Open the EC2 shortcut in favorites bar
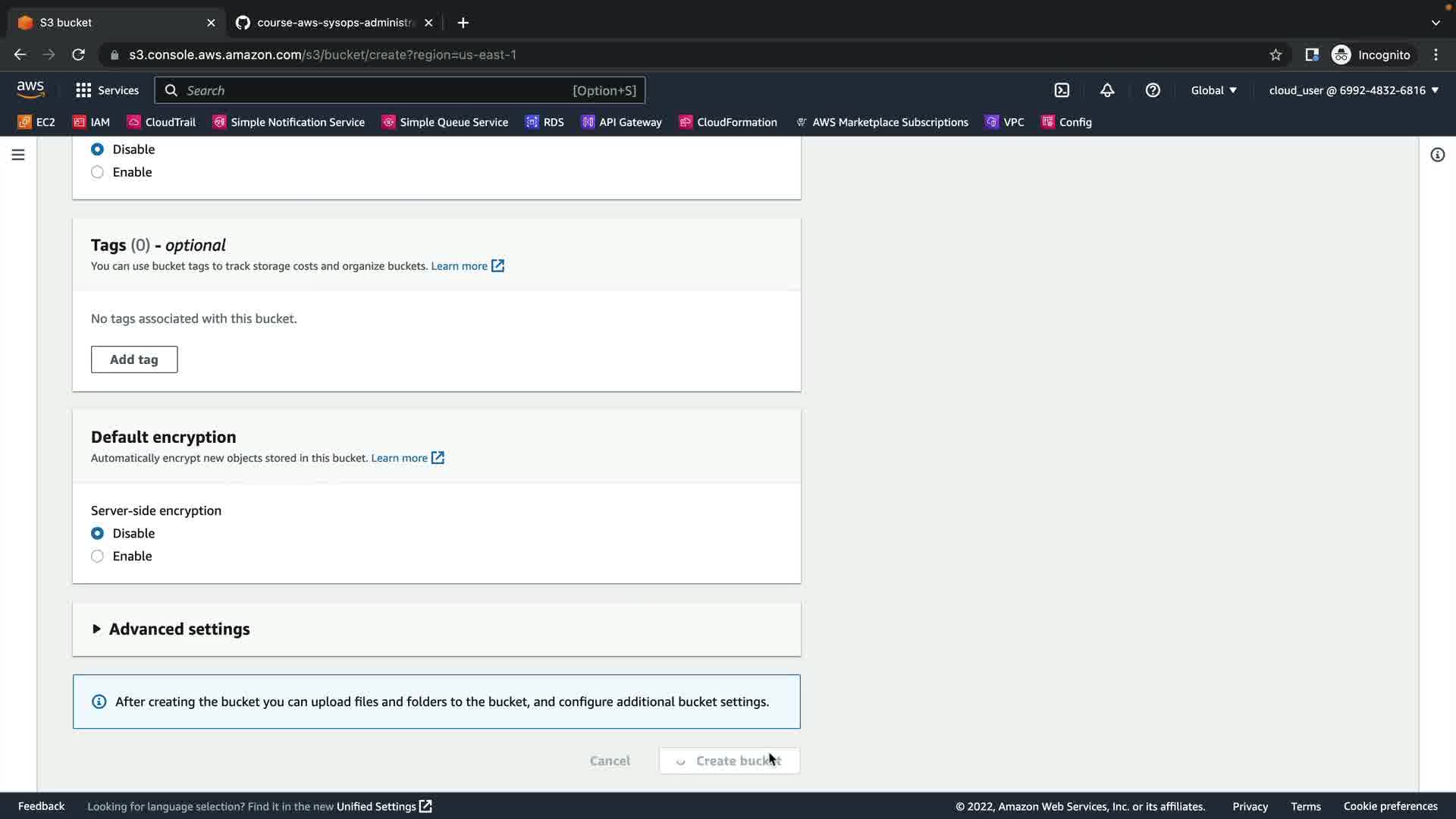Image resolution: width=1456 pixels, height=819 pixels. click(x=36, y=122)
